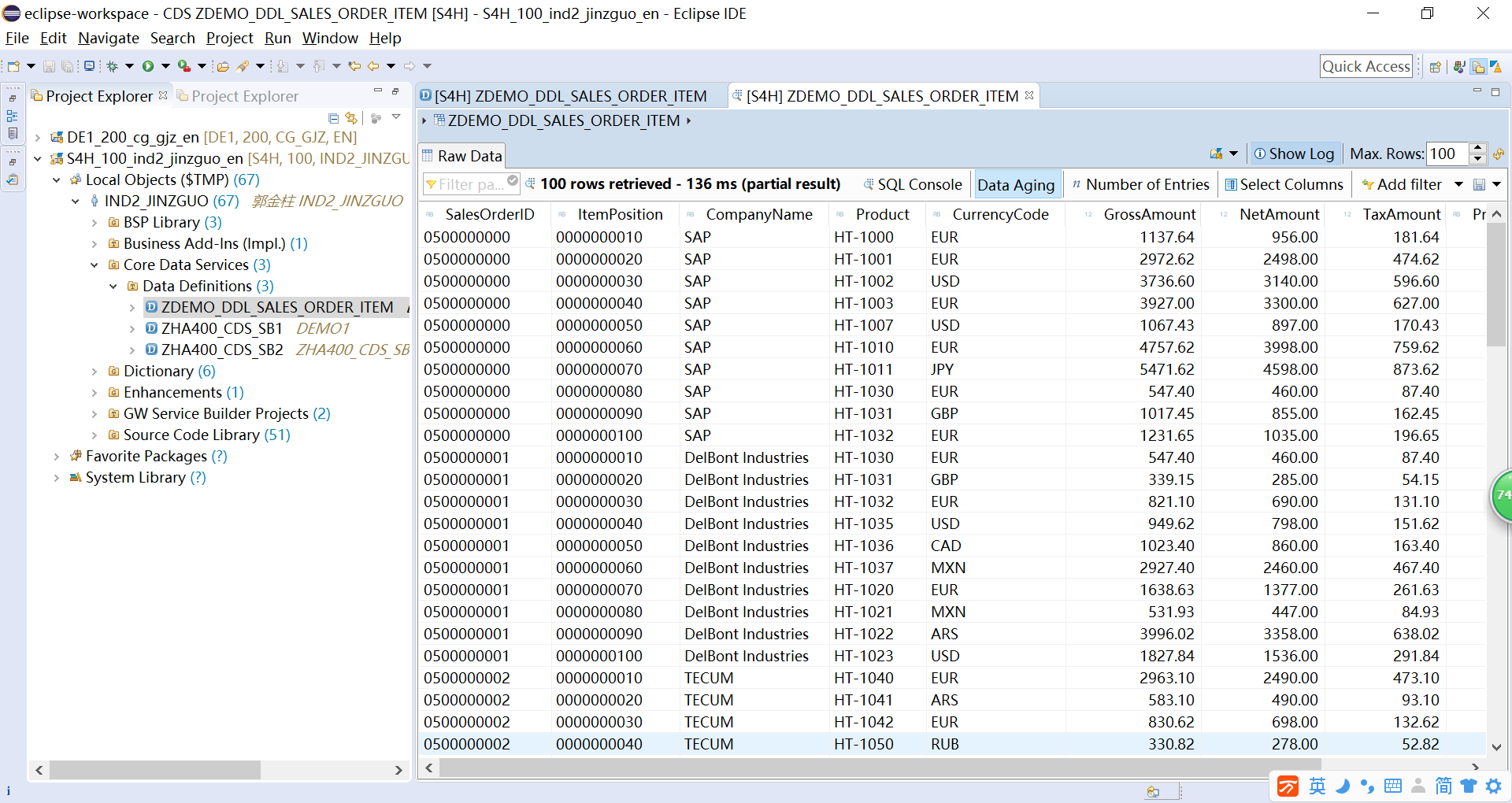Click Run with external tools icon
The image size is (1512, 803).
(x=184, y=66)
